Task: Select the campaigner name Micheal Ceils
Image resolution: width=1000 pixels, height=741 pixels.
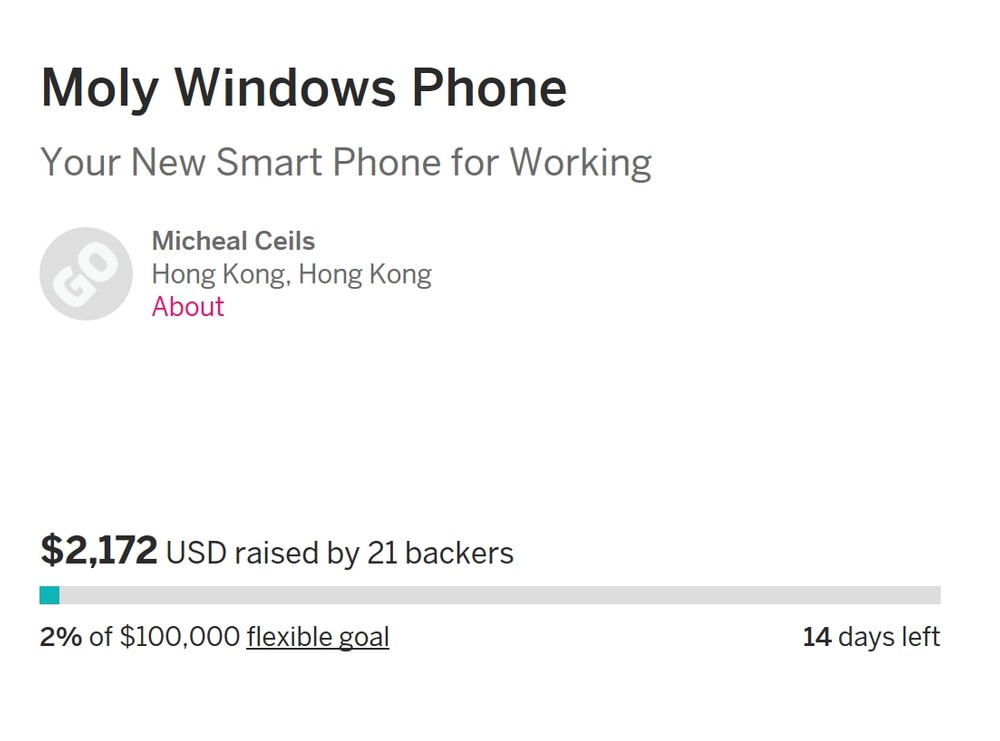Action: click(233, 241)
